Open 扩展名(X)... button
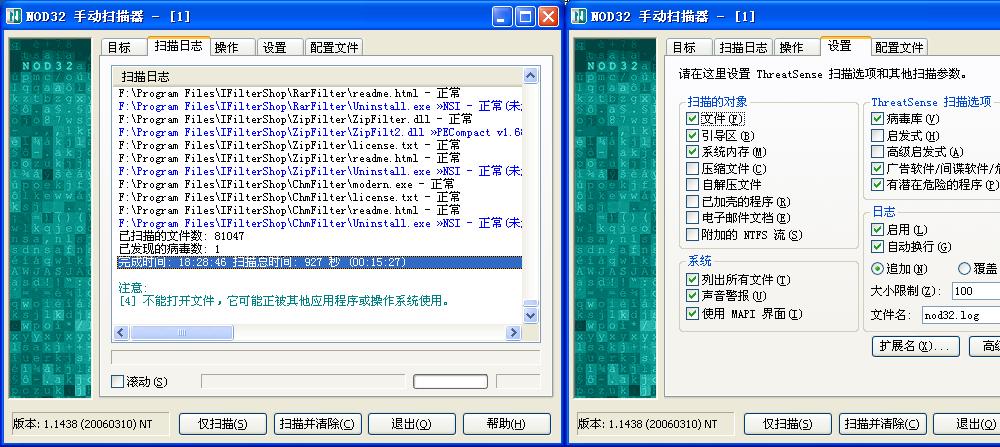 click(915, 346)
